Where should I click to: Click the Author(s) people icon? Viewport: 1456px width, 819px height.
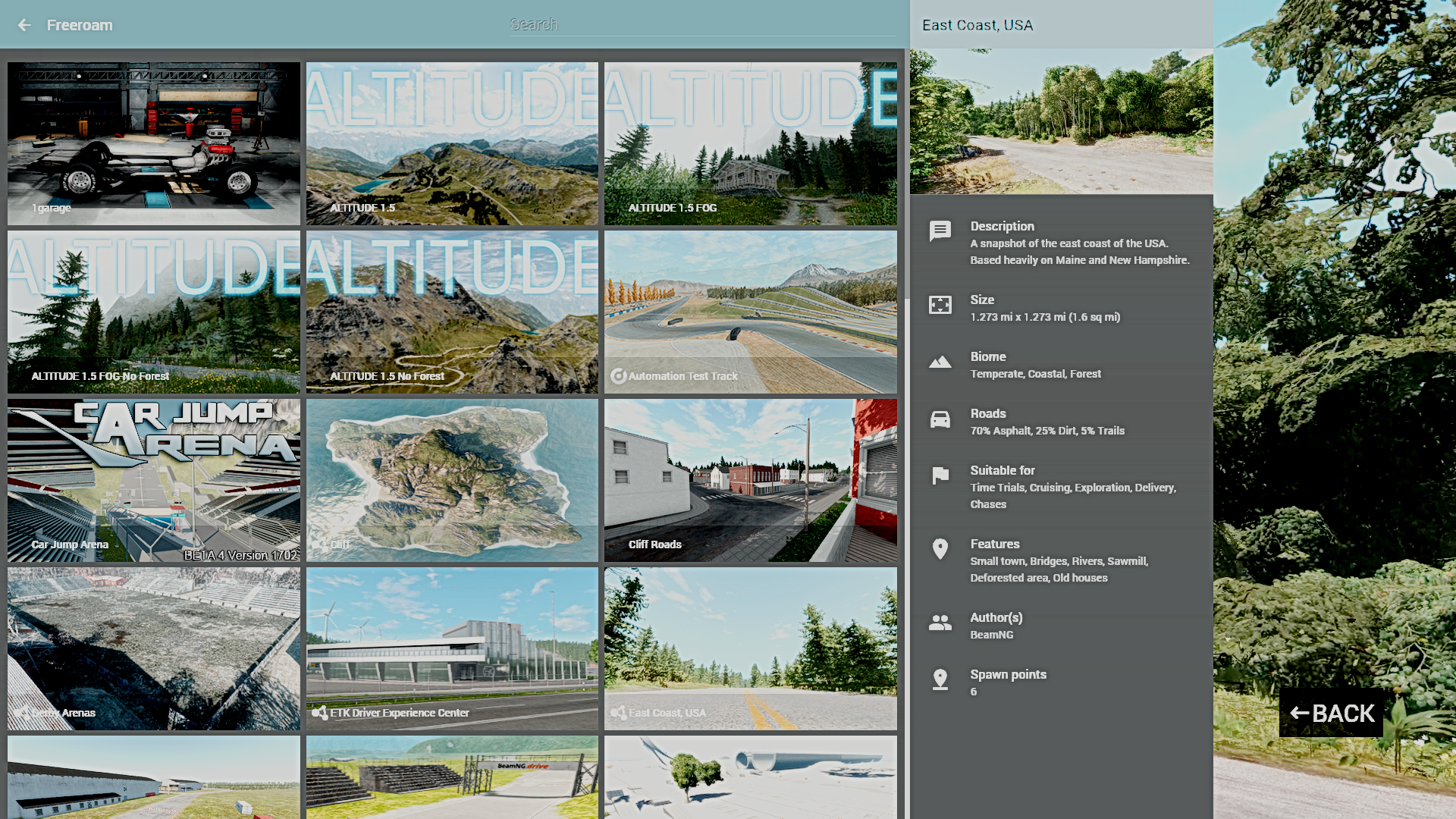tap(940, 623)
